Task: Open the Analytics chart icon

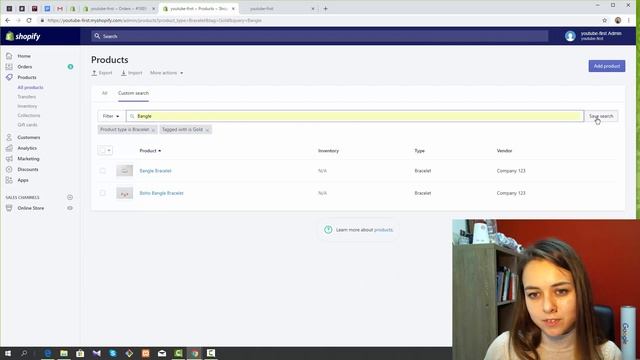Action: pos(9,148)
